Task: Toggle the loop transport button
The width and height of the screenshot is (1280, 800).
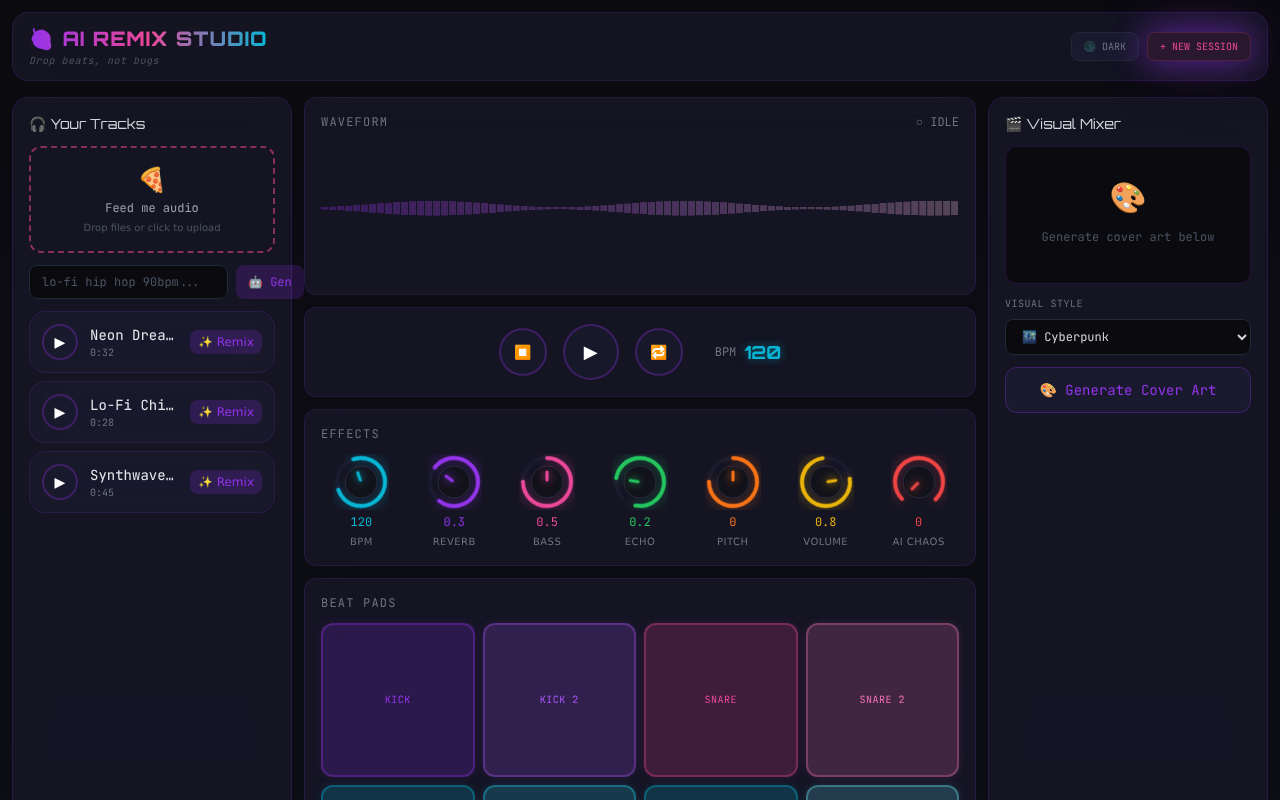Action: tap(659, 352)
